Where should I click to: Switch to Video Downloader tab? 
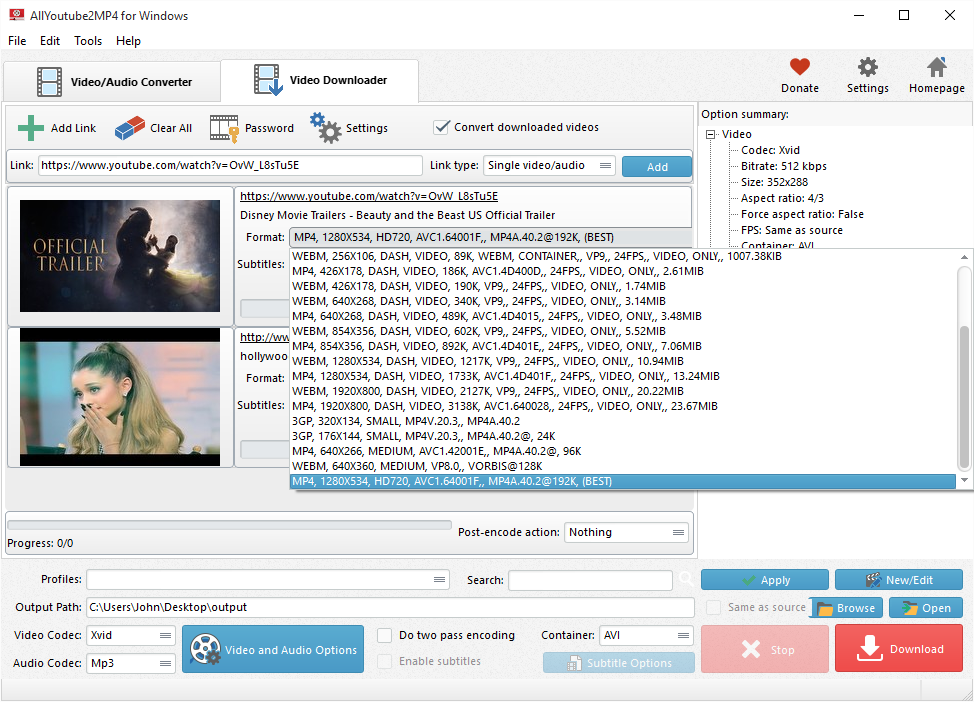click(319, 80)
